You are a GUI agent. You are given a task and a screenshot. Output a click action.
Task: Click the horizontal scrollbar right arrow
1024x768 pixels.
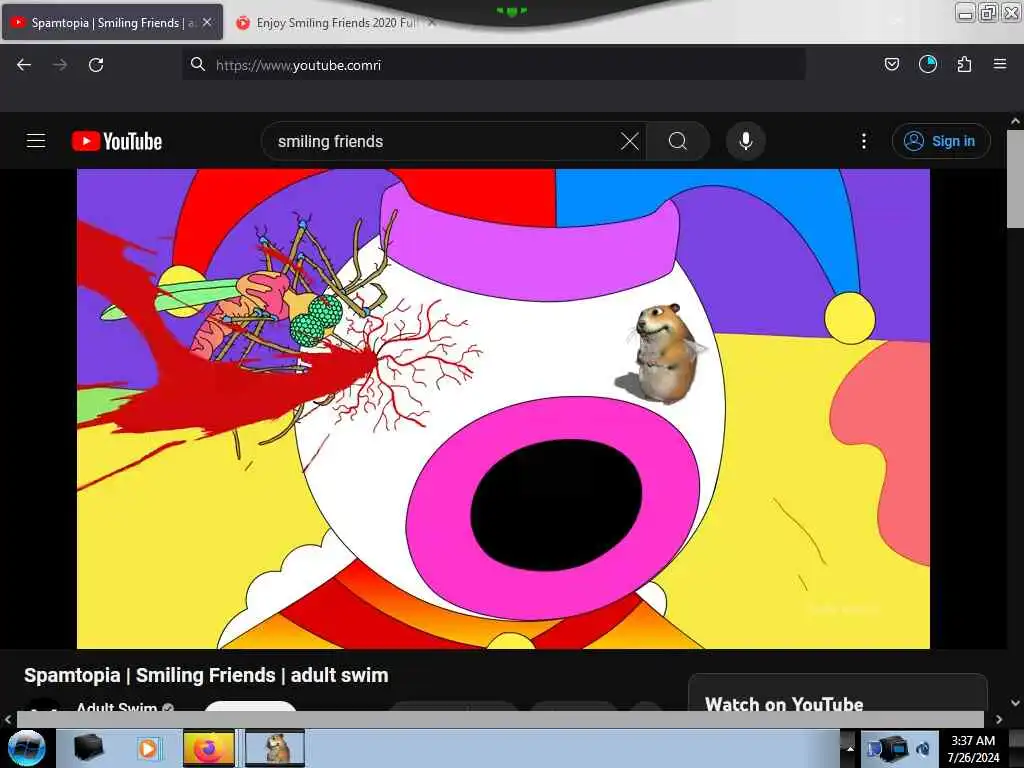[999, 719]
